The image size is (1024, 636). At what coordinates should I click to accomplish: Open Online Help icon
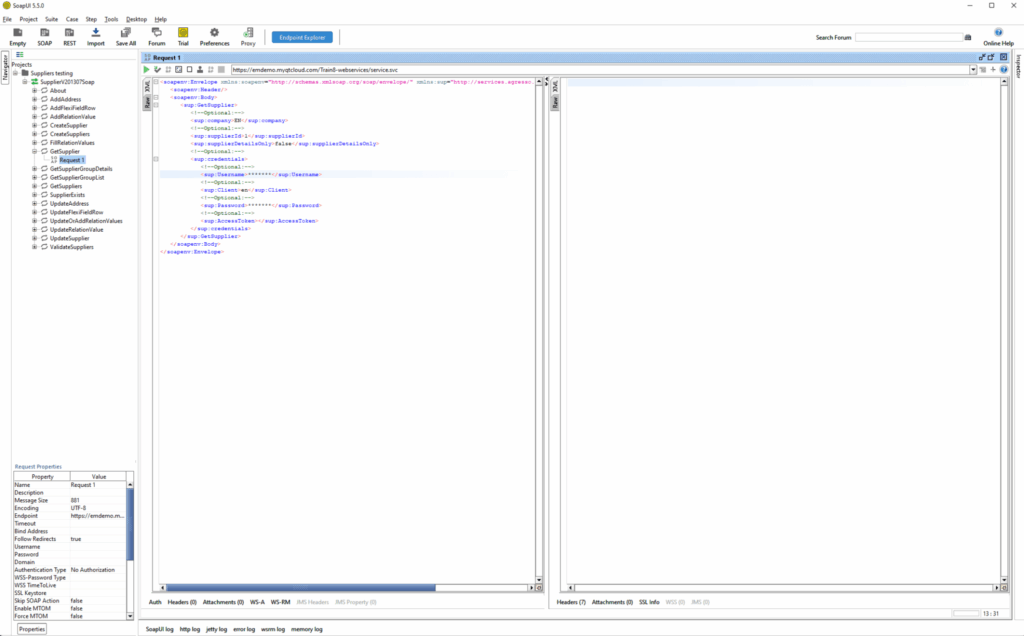click(998, 36)
